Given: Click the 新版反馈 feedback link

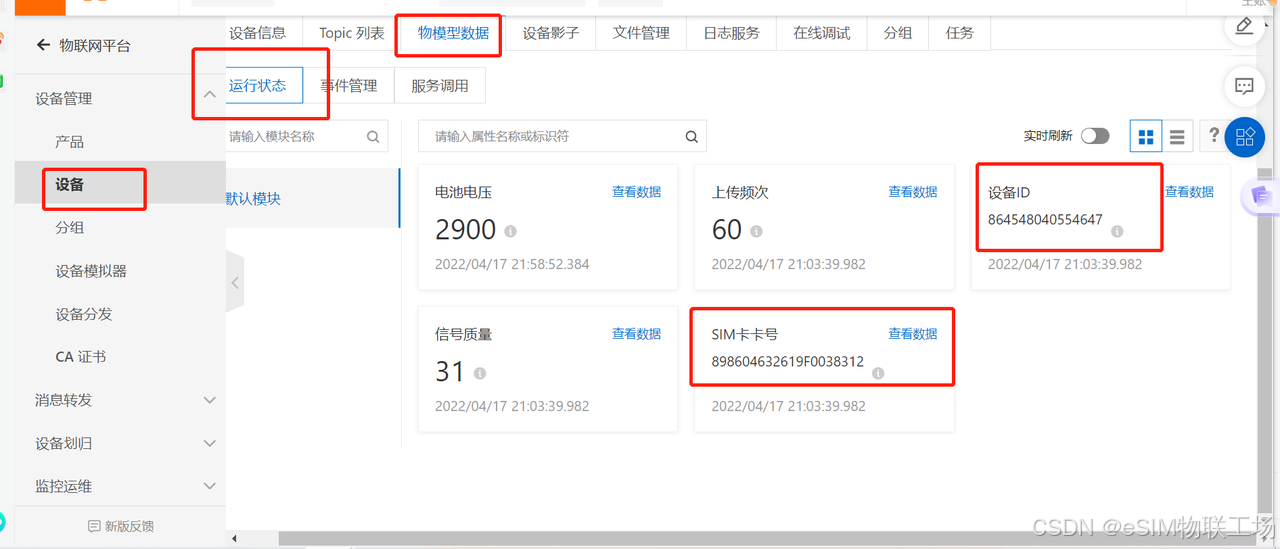Looking at the screenshot, I should pyautogui.click(x=121, y=526).
